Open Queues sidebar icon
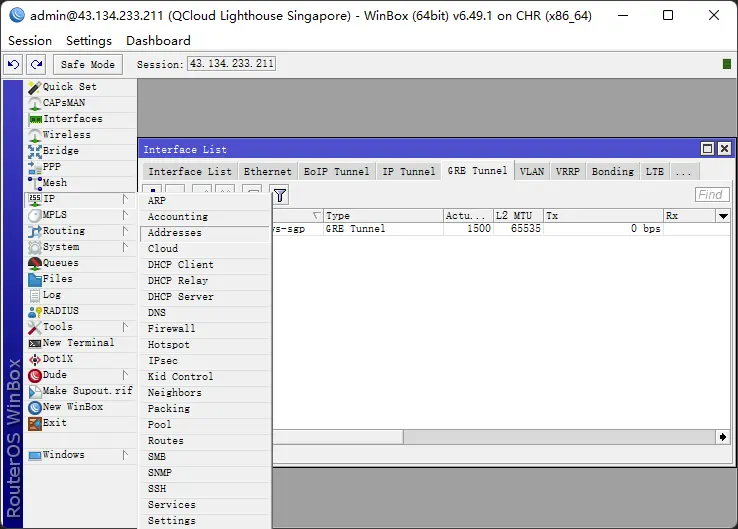The image size is (738, 529). pyautogui.click(x=35, y=263)
